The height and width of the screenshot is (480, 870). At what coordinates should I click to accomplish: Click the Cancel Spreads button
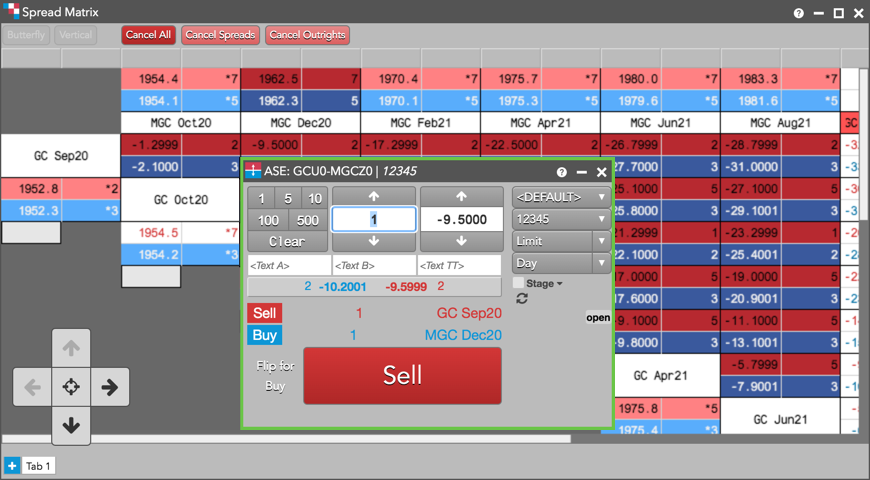coord(220,35)
